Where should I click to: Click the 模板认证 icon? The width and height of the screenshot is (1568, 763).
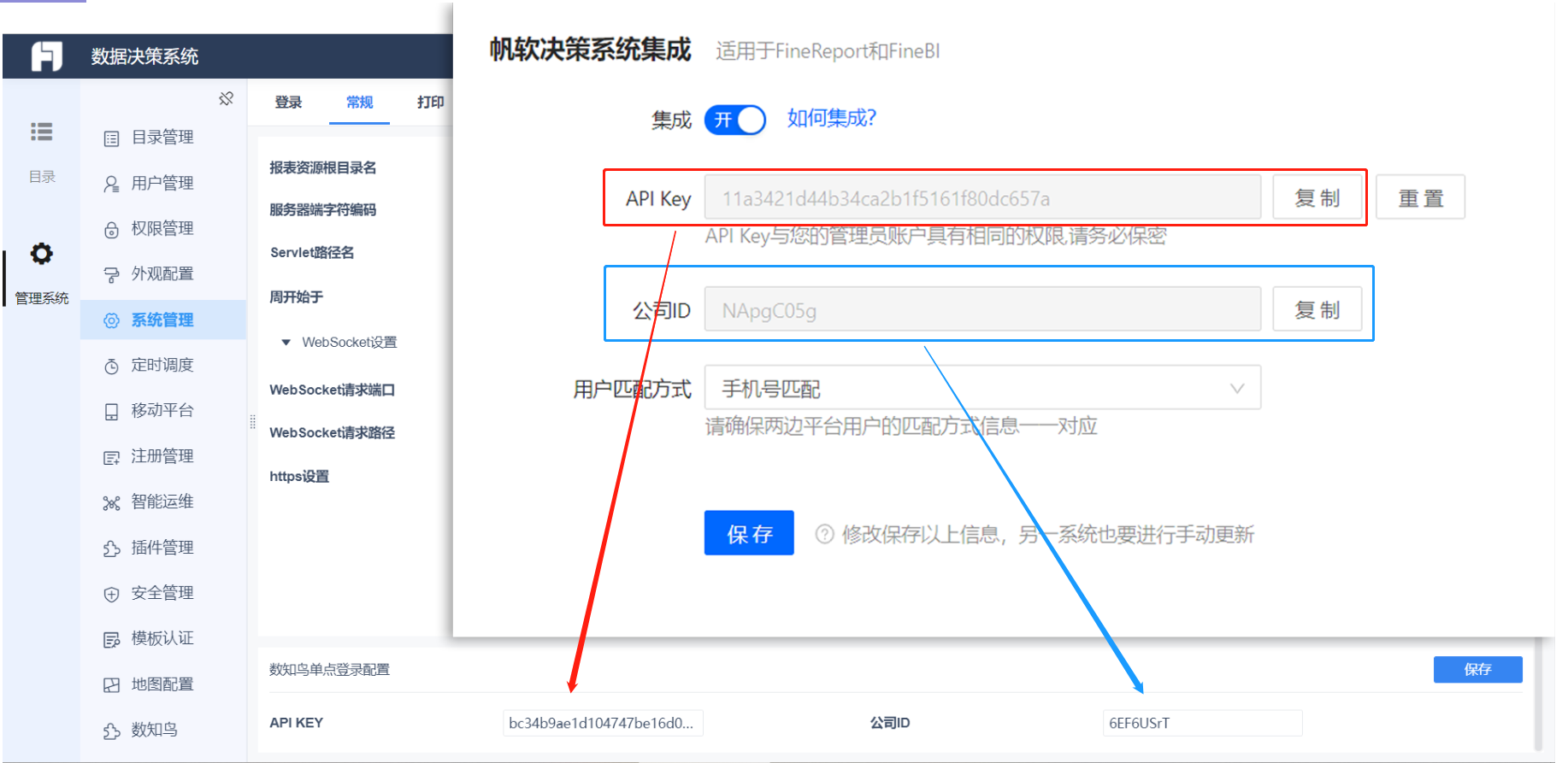click(x=111, y=639)
